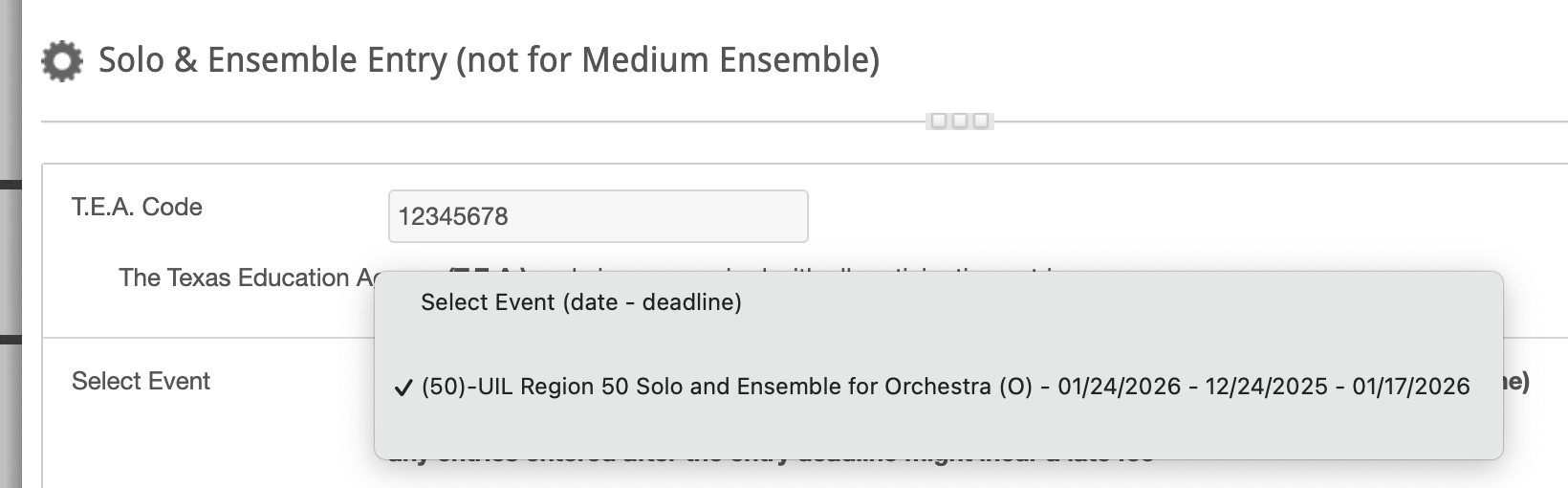Click the lower dark marker on the left strip
This screenshot has height=488, width=1568.
pyautogui.click(x=11, y=339)
